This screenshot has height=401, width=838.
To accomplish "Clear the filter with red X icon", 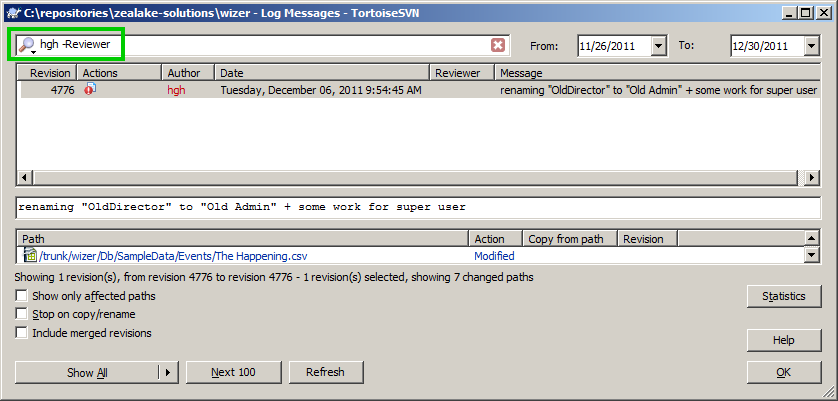I will pos(498,45).
